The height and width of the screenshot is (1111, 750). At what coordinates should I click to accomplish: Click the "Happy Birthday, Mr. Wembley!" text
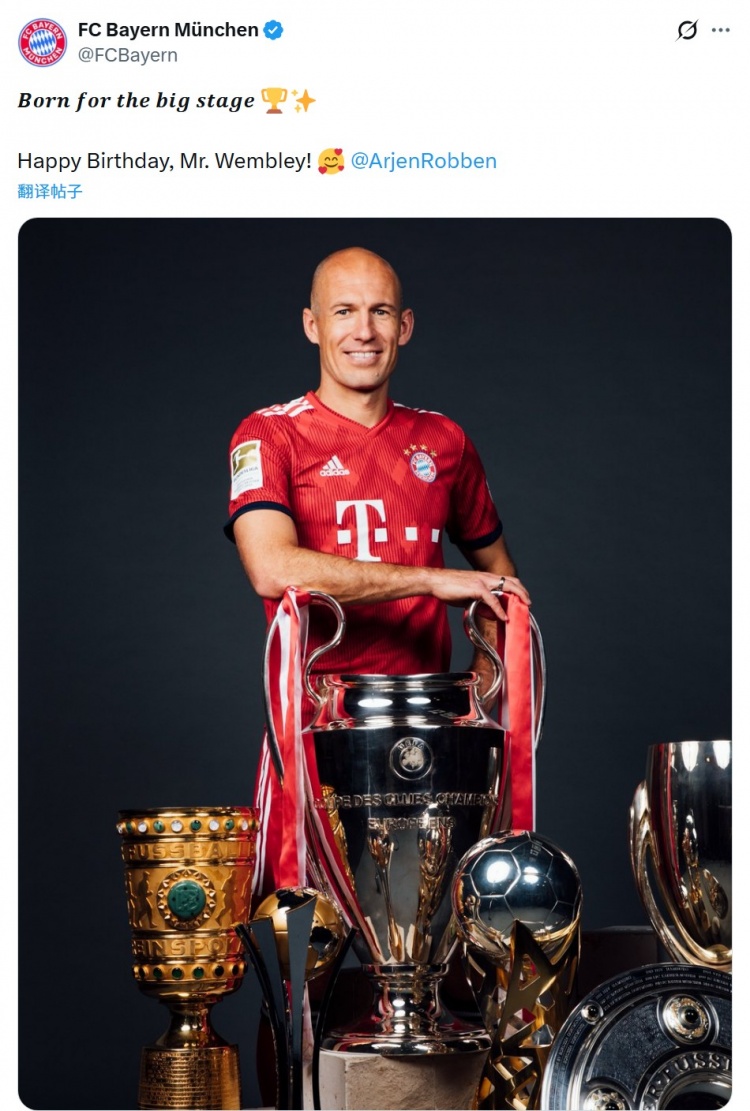point(164,161)
